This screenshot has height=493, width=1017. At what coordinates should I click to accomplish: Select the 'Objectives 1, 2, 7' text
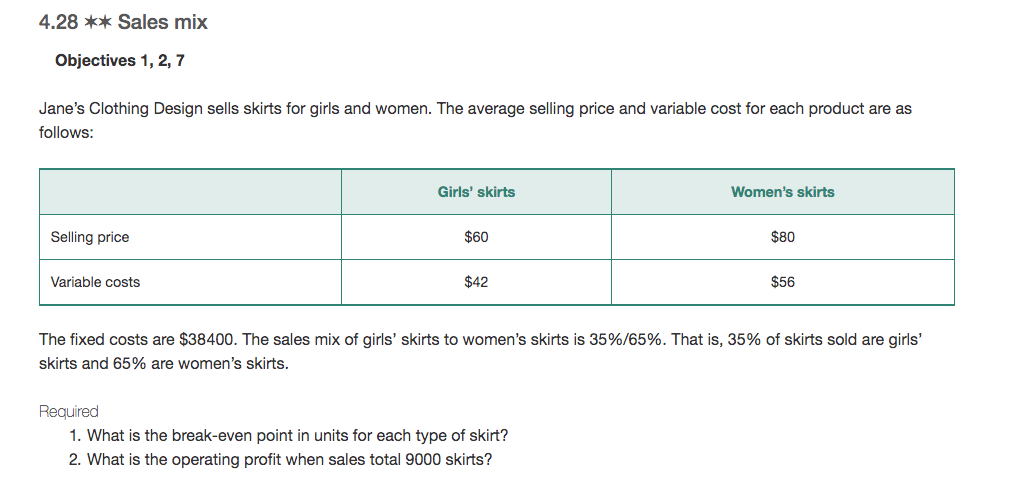tap(120, 61)
